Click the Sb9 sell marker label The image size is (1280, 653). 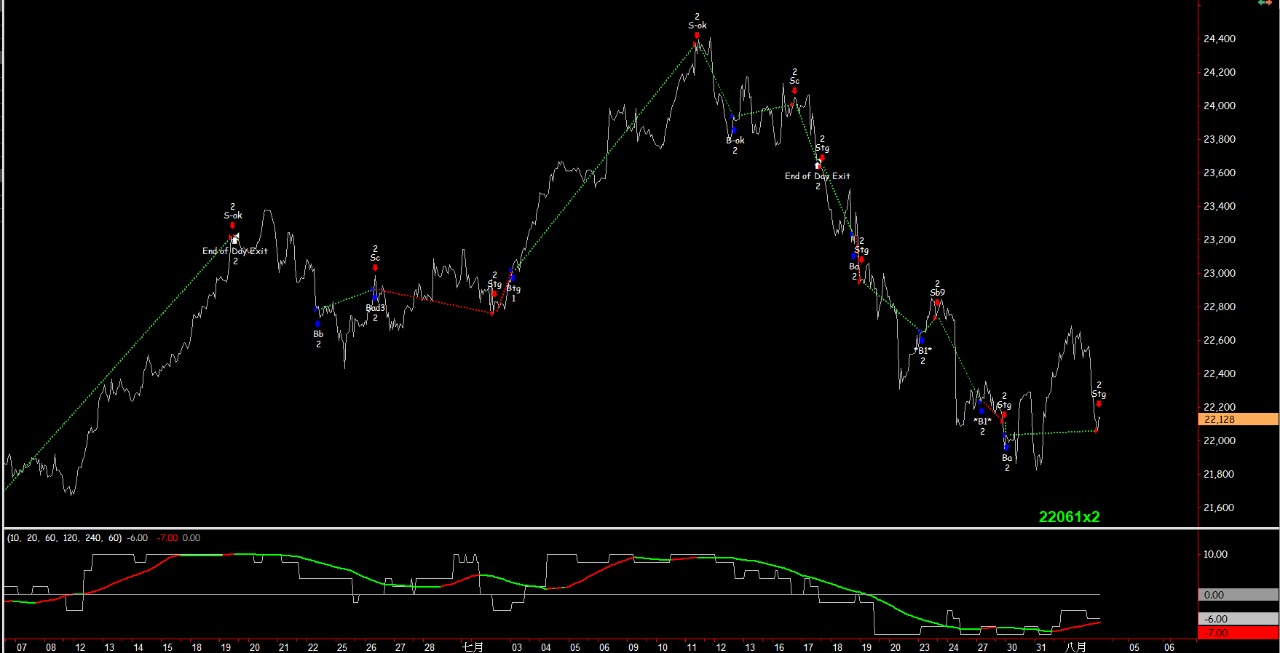(937, 293)
